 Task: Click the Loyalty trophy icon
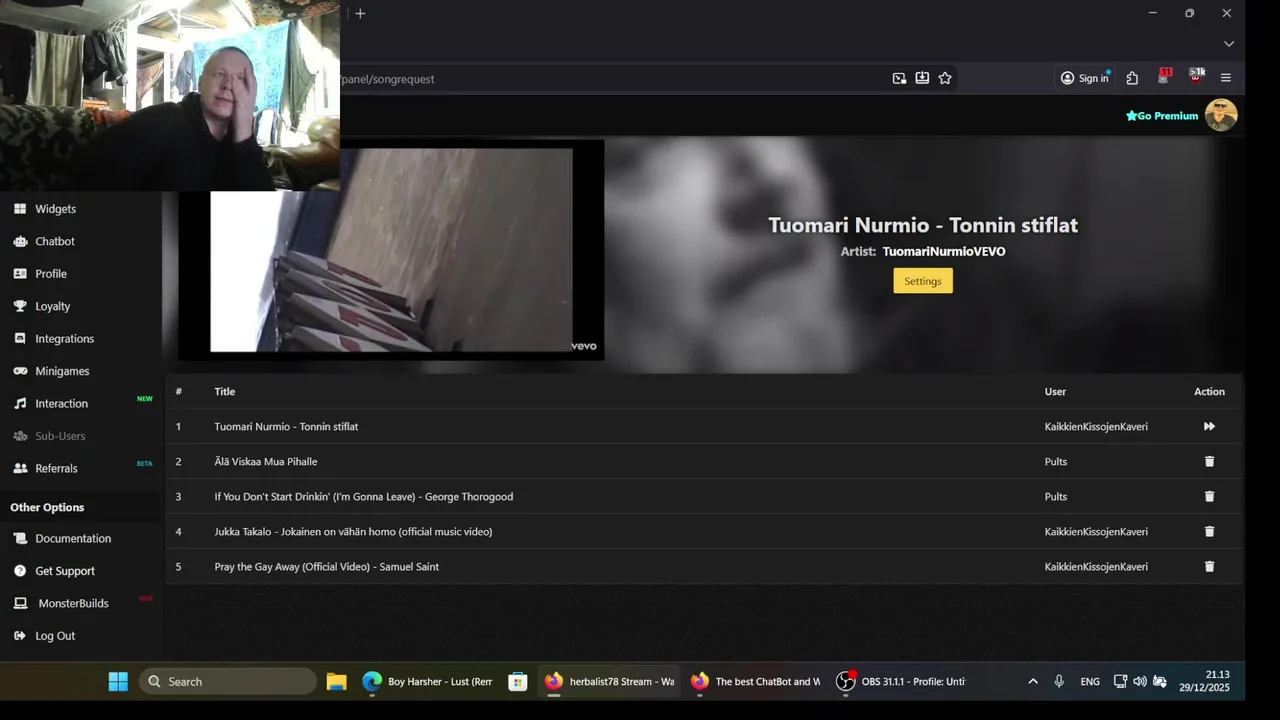click(20, 306)
